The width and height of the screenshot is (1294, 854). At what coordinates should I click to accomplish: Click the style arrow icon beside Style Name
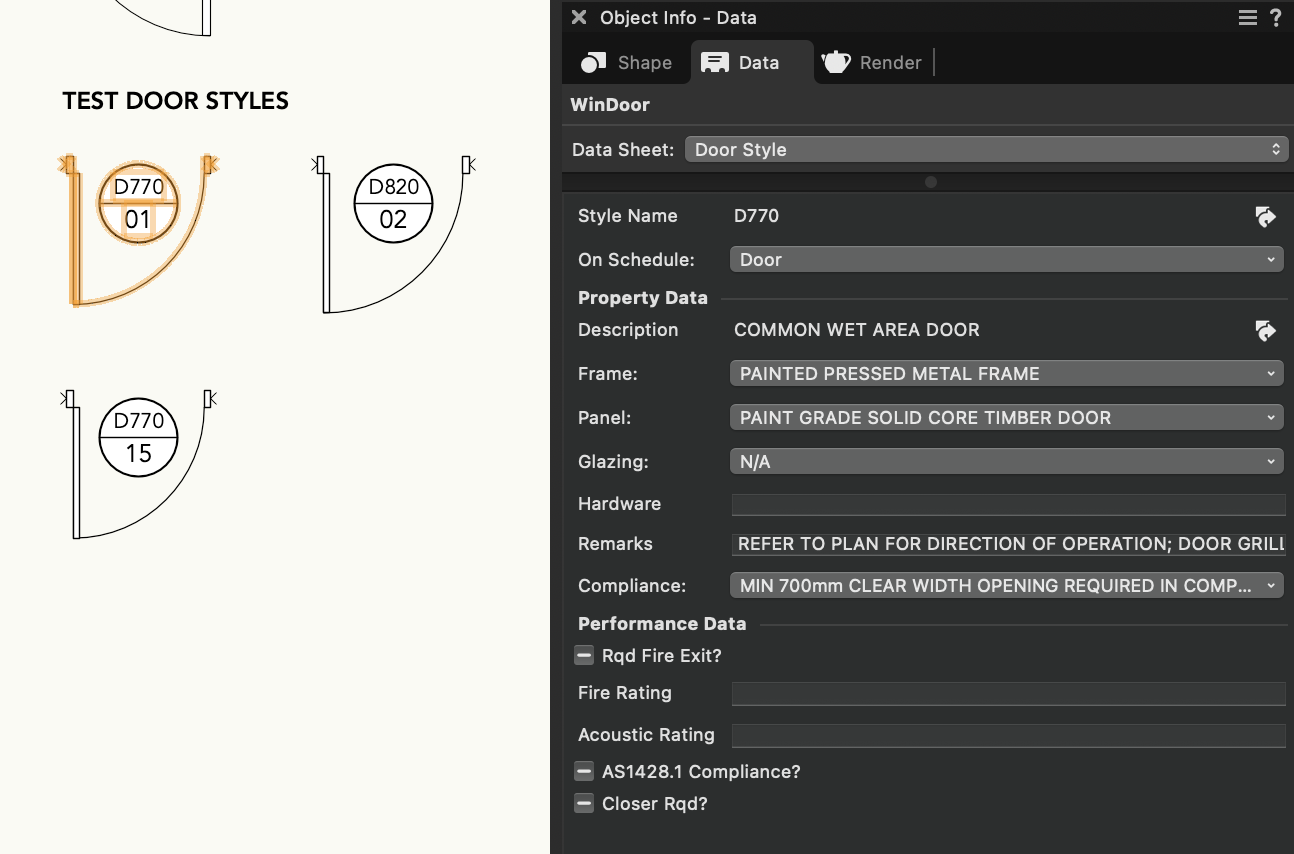[1265, 217]
